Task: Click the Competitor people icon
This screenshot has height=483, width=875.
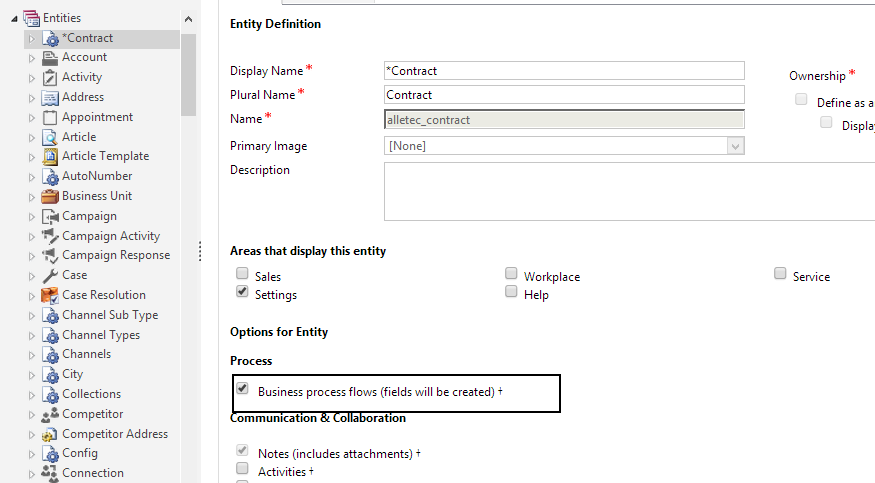Action: tap(51, 415)
